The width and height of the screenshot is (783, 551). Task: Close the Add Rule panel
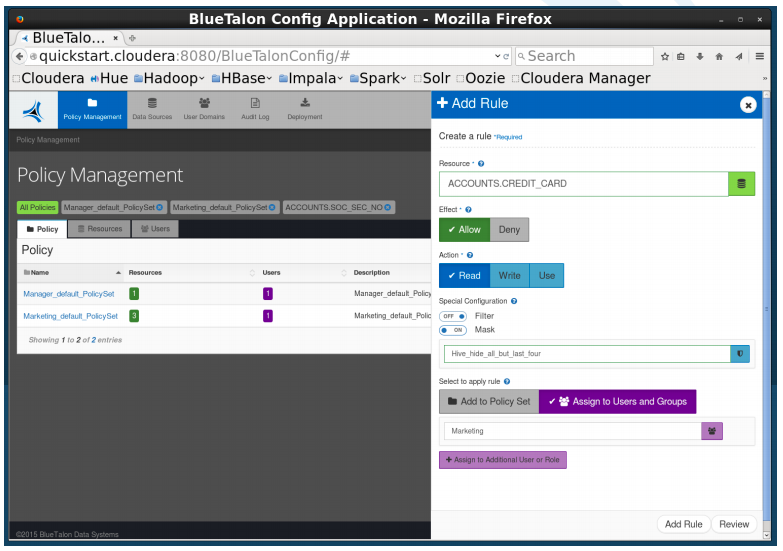tap(748, 105)
